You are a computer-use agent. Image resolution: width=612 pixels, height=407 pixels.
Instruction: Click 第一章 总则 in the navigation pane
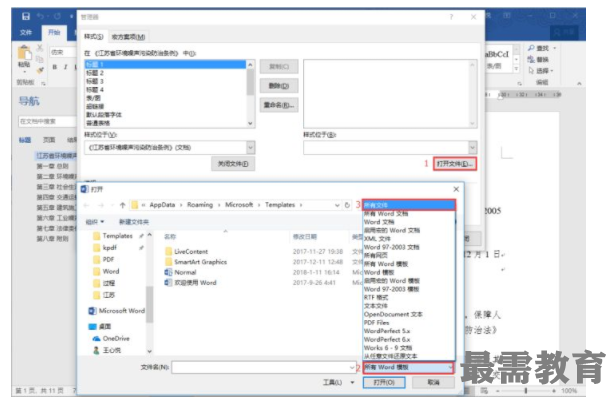click(52, 166)
